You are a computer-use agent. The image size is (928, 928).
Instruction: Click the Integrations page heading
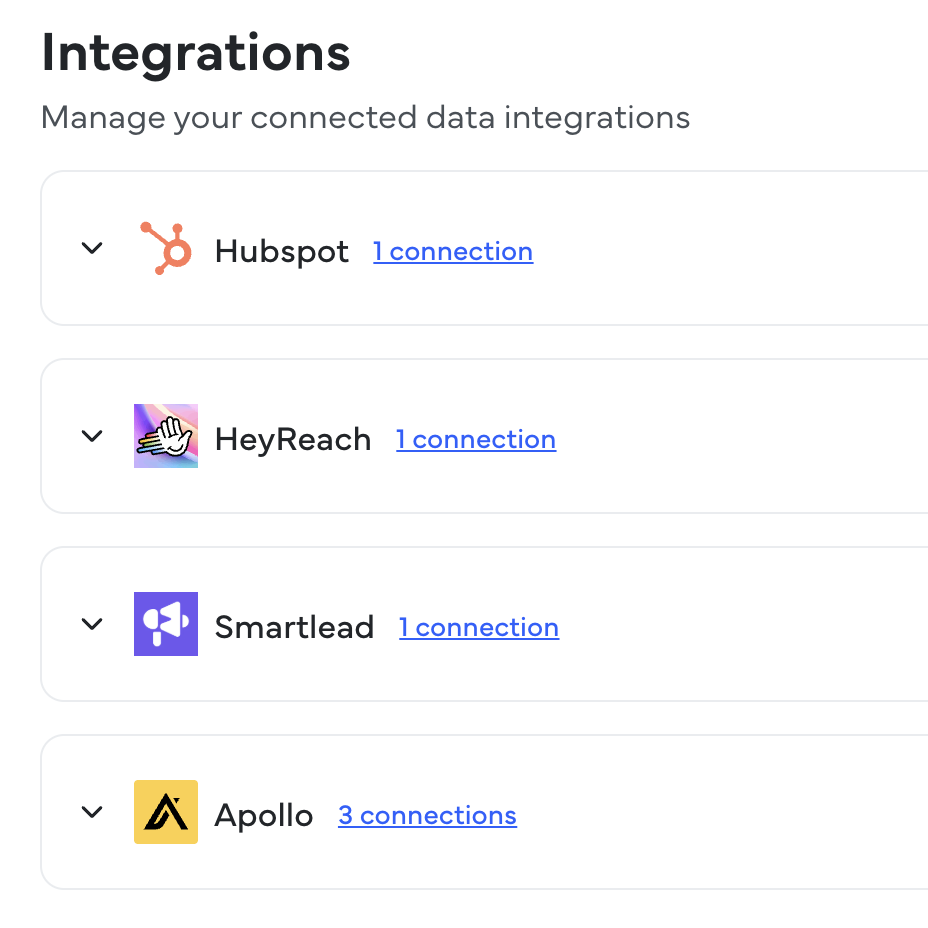tap(196, 54)
